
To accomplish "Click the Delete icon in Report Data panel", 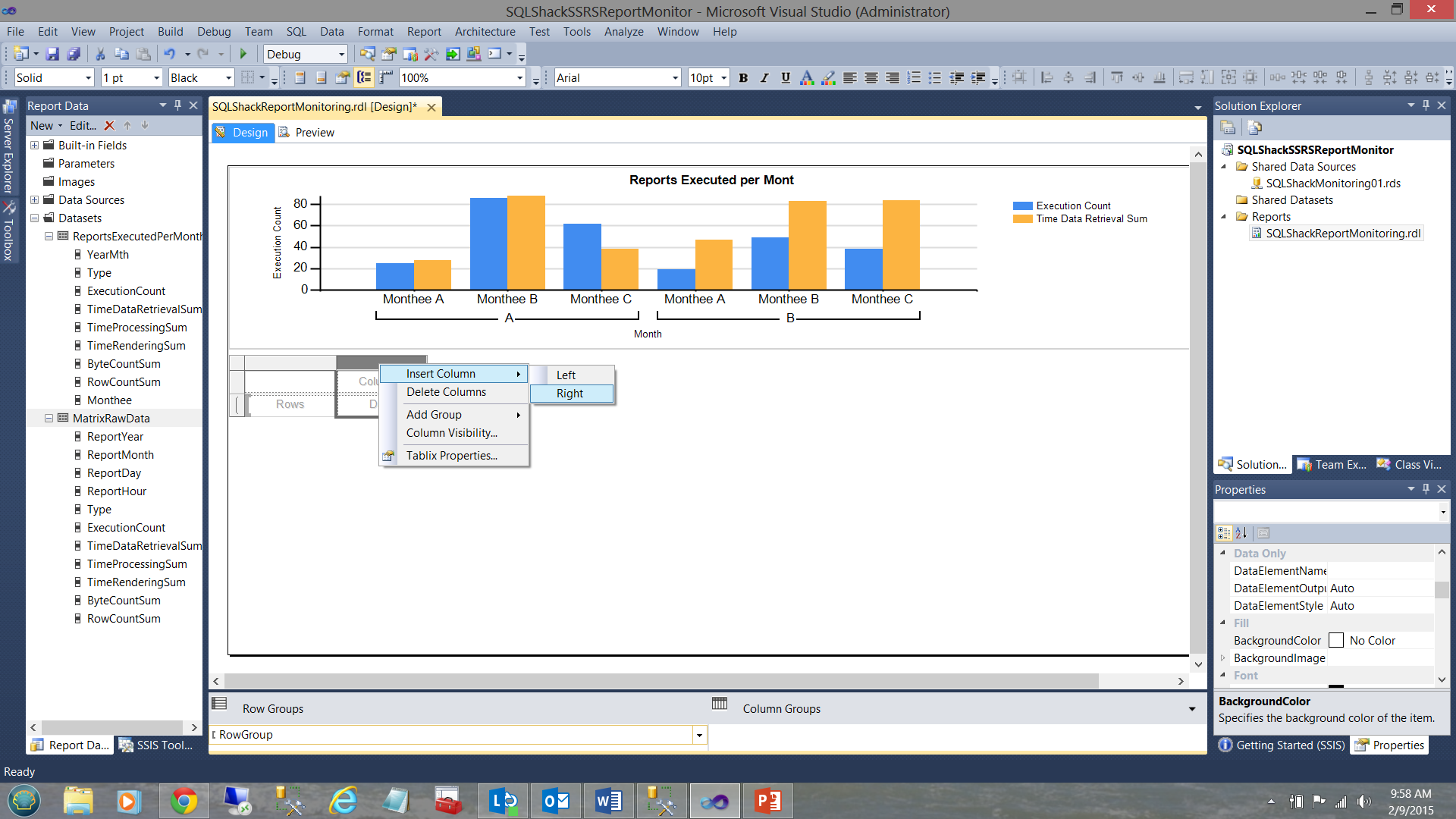I will 109,125.
